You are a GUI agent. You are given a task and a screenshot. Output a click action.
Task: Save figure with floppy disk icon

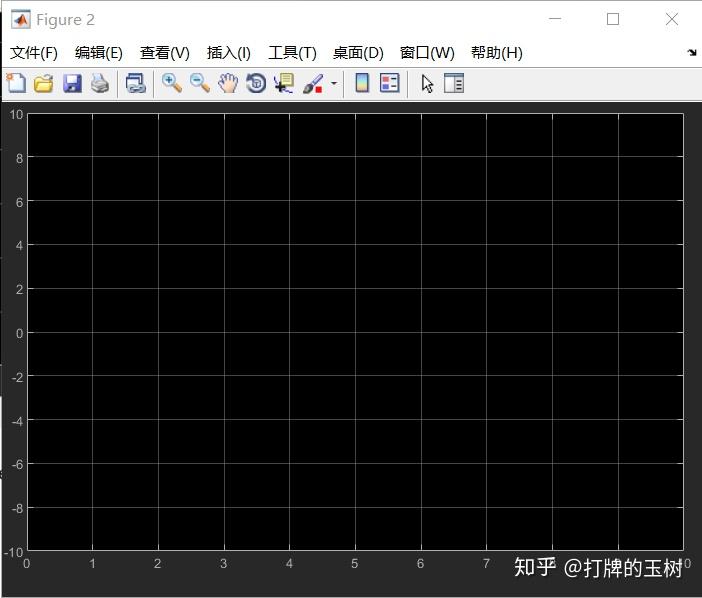(x=72, y=83)
